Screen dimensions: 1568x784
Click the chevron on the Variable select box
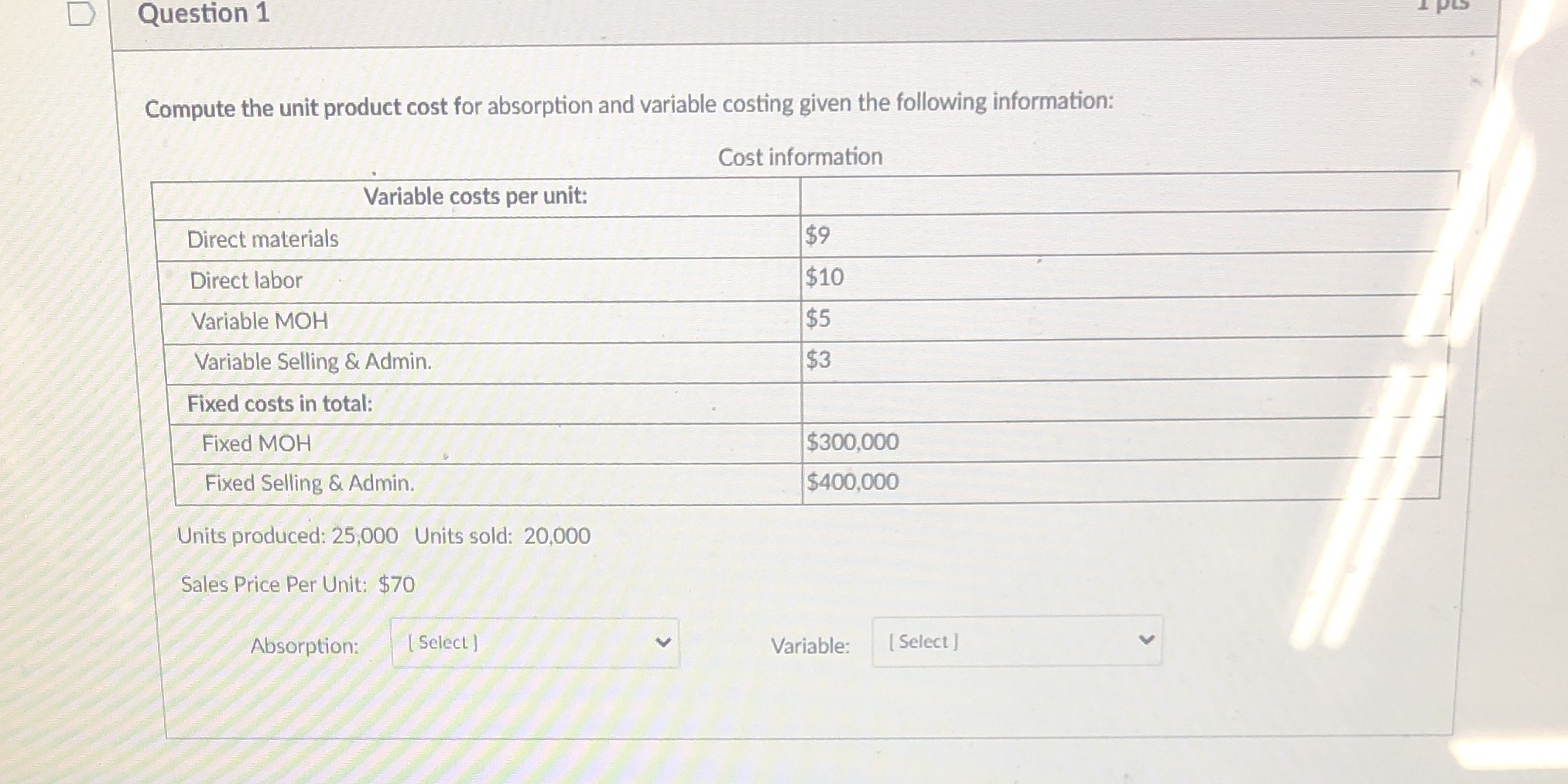click(x=1146, y=638)
